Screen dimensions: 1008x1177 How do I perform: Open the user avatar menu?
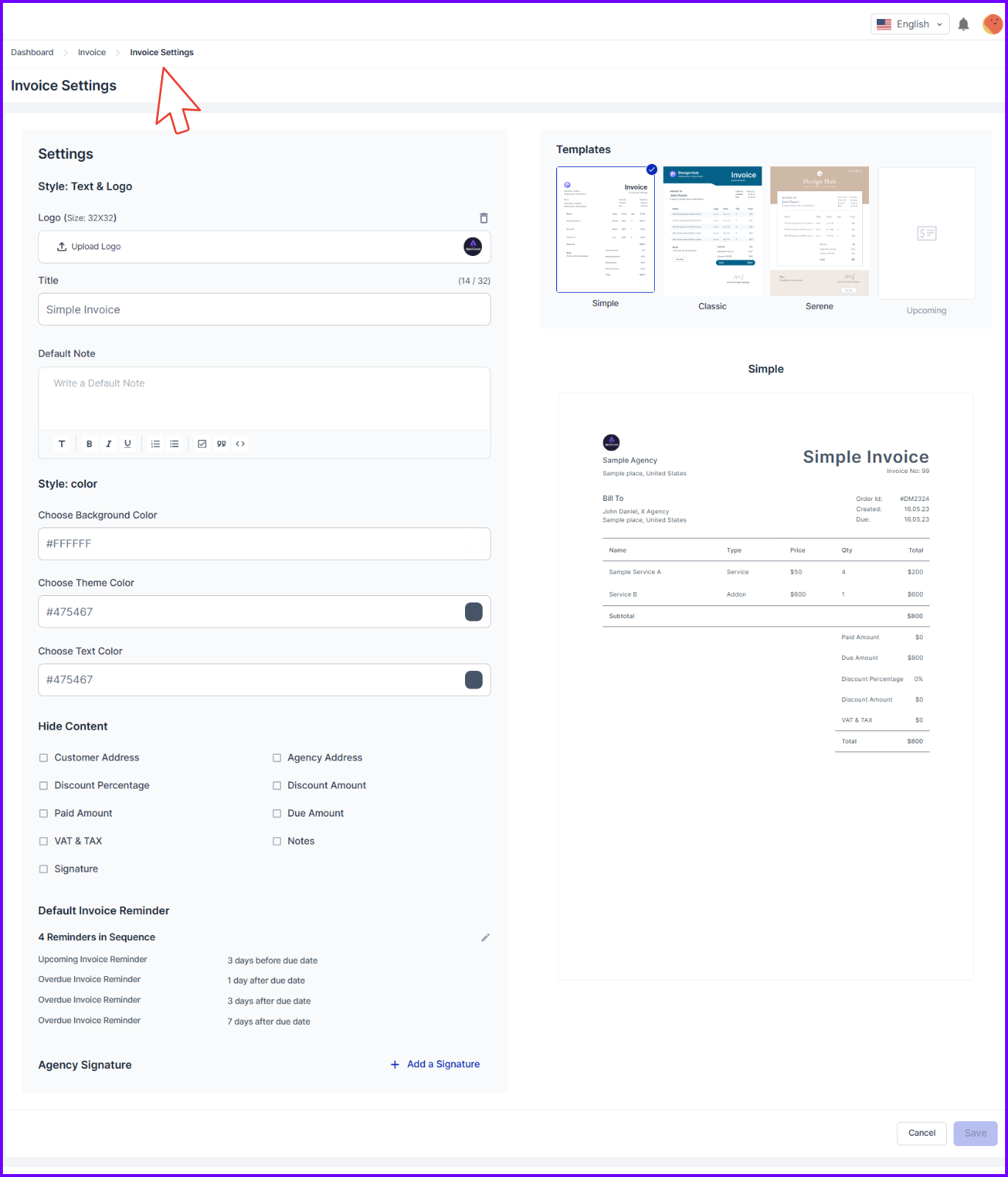992,24
